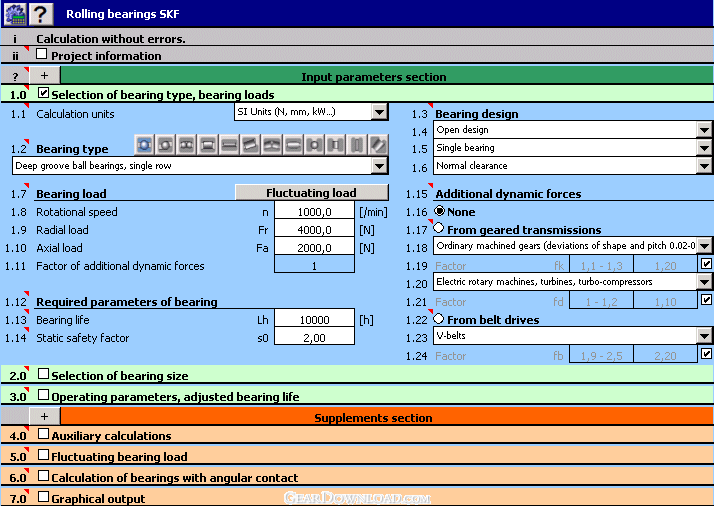Click the '1,1 - 1,3' fk range cell
This screenshot has height=506, width=714.
coord(601,266)
